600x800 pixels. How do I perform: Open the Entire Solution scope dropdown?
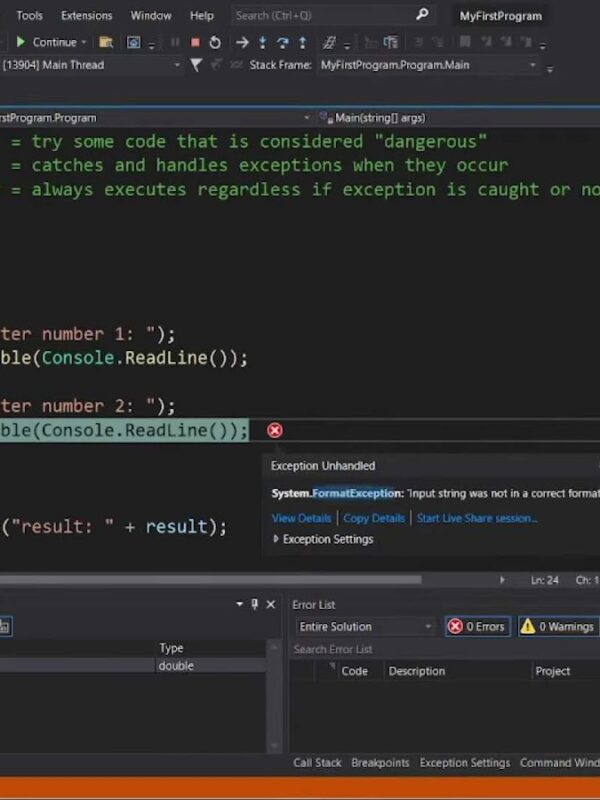click(365, 627)
